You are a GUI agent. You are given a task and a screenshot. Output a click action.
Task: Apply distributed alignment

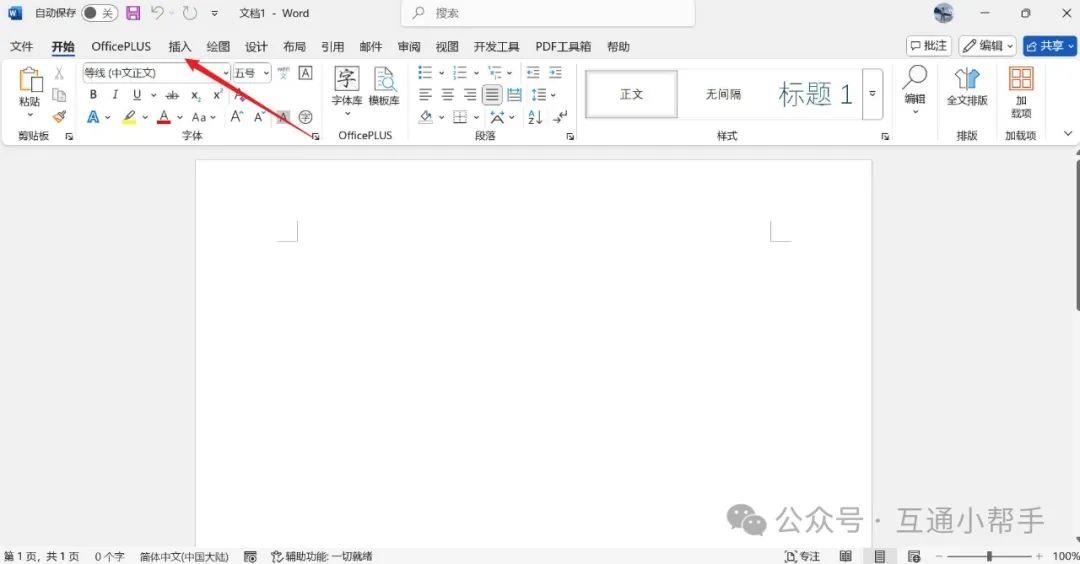point(514,95)
